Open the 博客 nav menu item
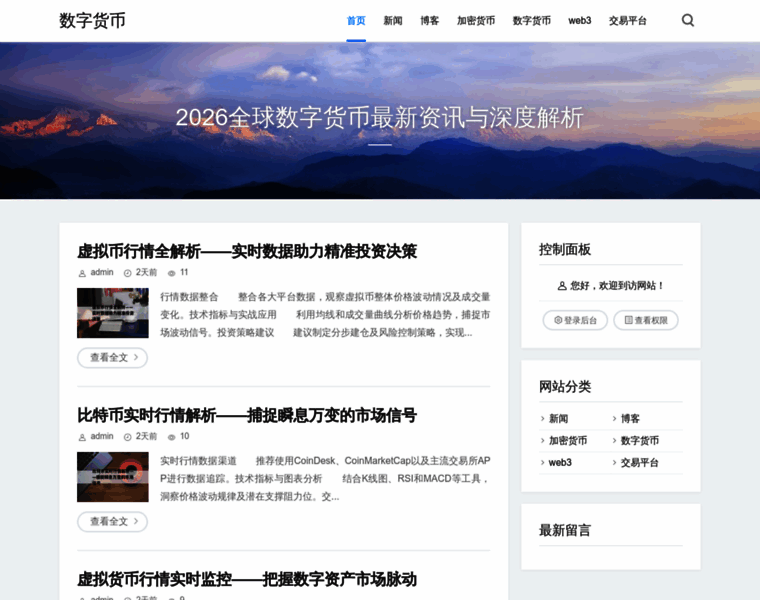The height and width of the screenshot is (600, 760). point(429,20)
